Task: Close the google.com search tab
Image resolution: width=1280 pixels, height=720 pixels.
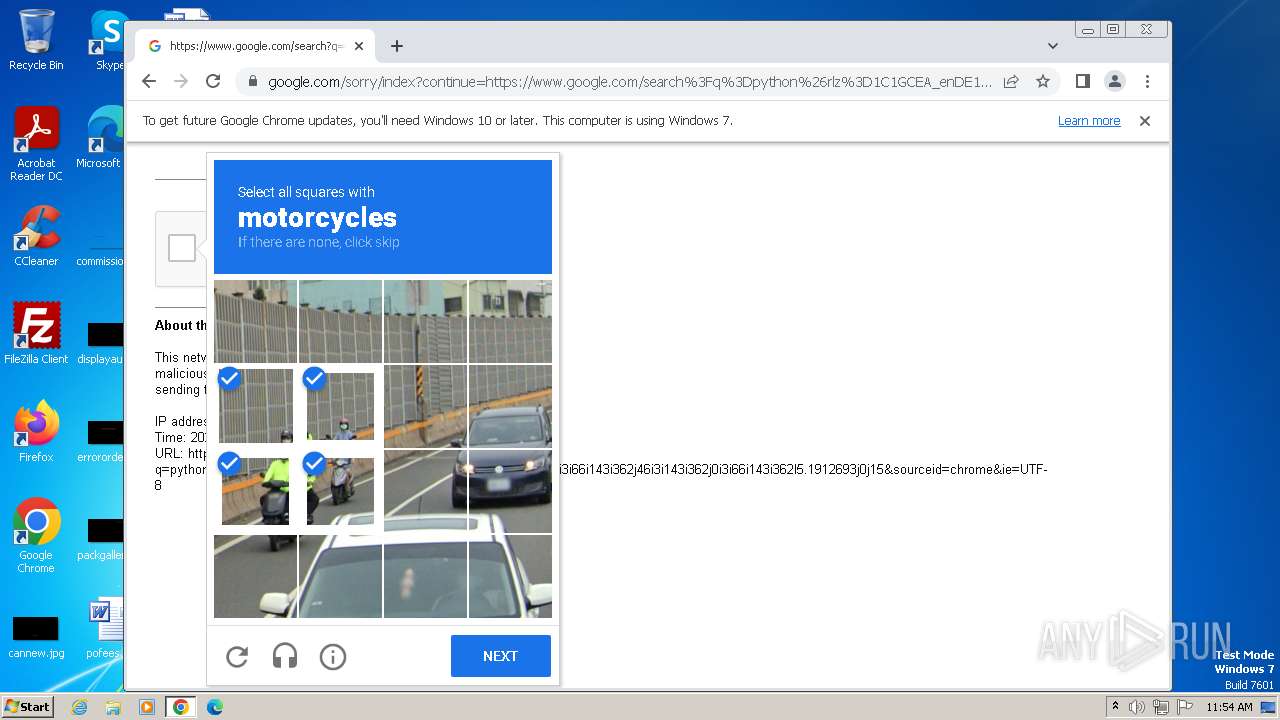Action: point(359,46)
